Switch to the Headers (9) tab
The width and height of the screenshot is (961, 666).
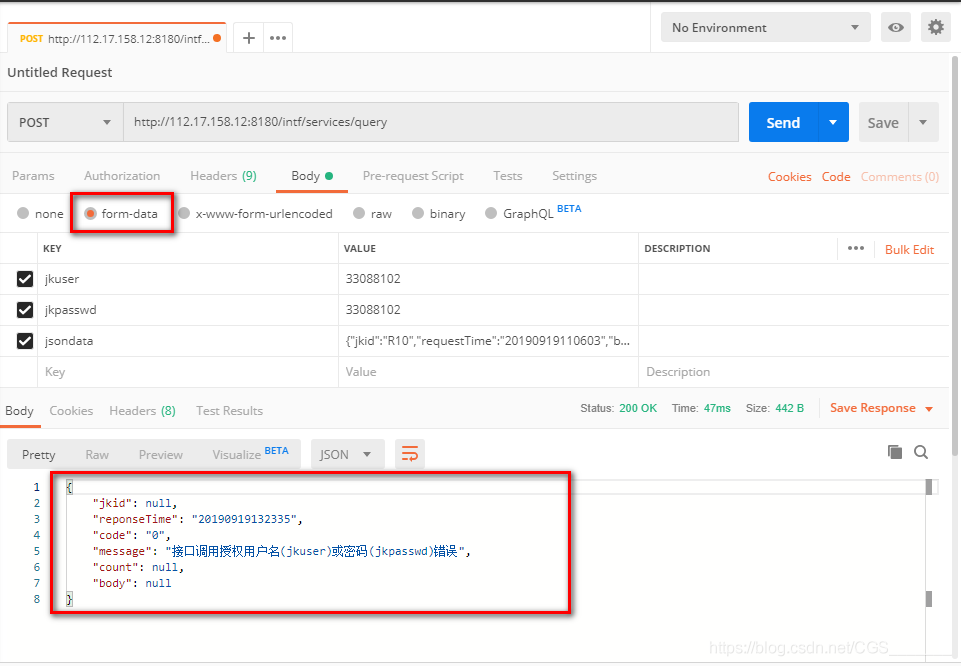click(222, 175)
